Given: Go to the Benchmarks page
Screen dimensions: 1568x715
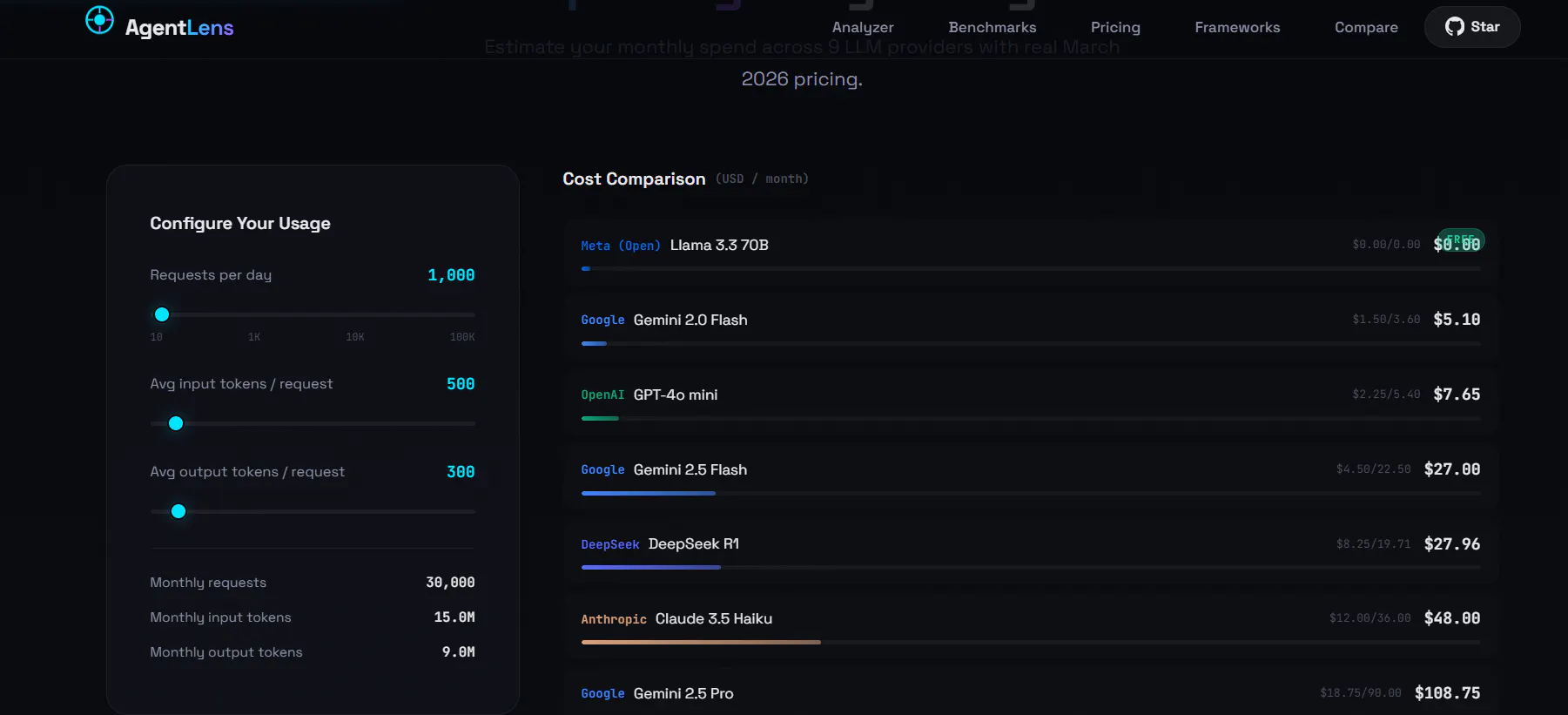Looking at the screenshot, I should pyautogui.click(x=993, y=27).
